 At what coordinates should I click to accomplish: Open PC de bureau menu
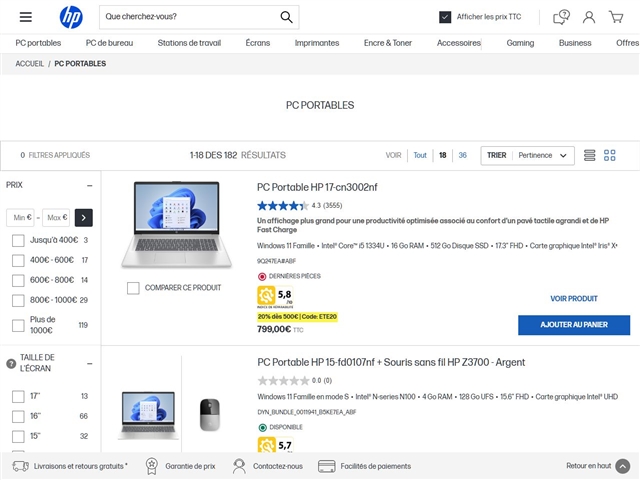pyautogui.click(x=109, y=43)
